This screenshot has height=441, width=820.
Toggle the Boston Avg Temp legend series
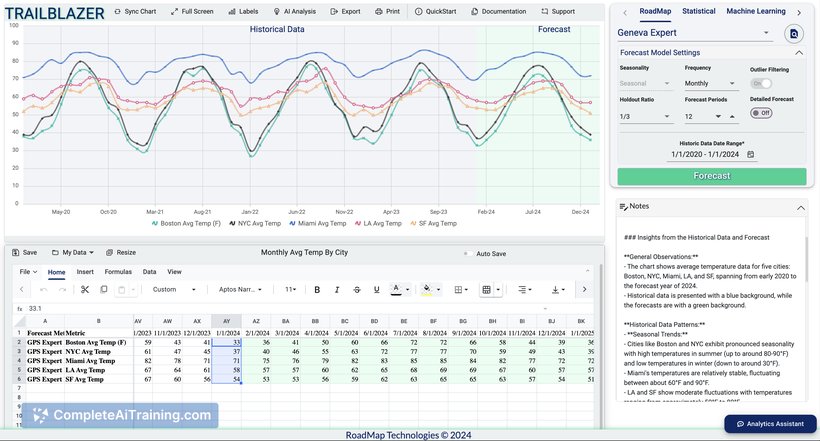[x=186, y=223]
